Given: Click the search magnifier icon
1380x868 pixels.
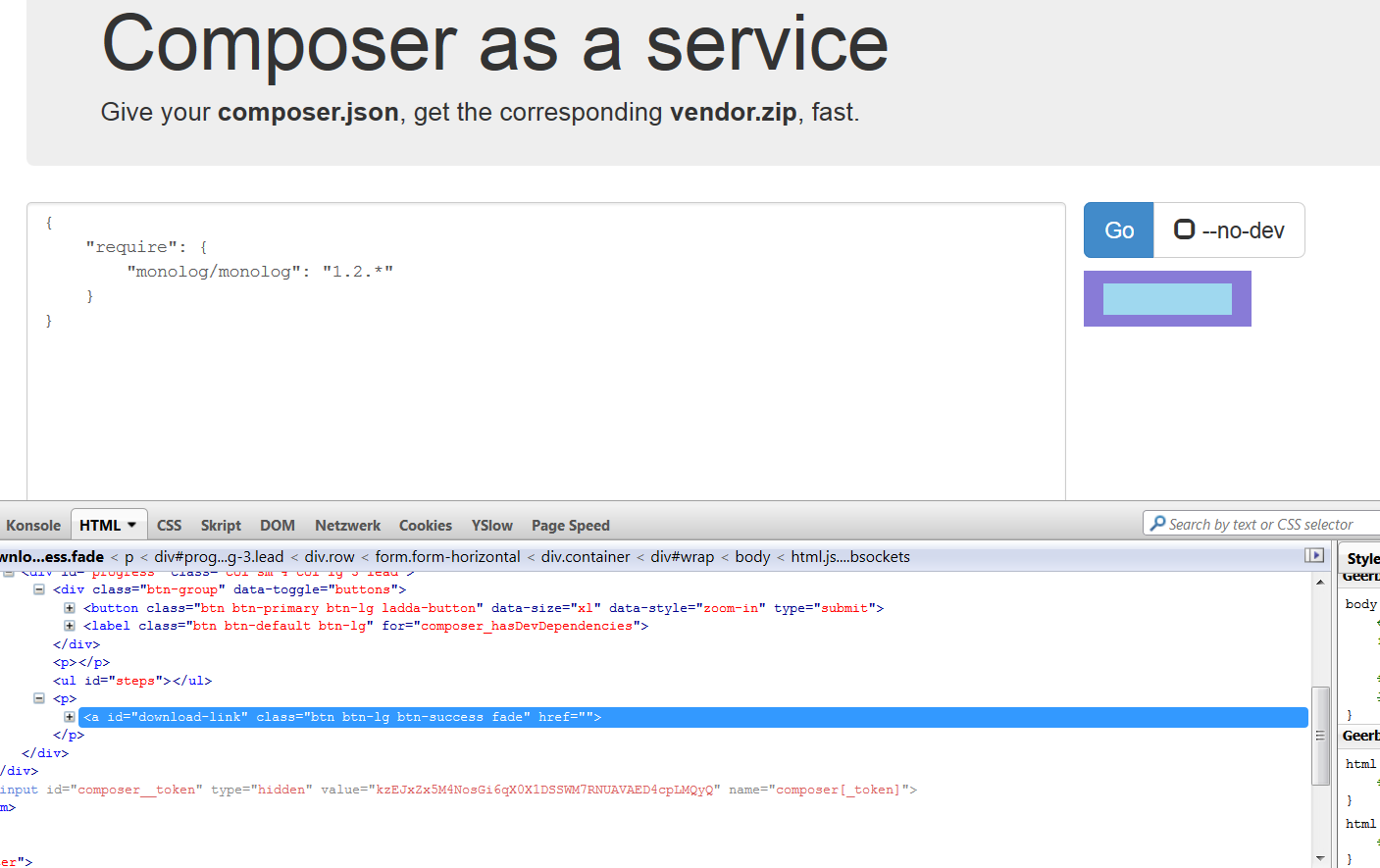Looking at the screenshot, I should pyautogui.click(x=1157, y=524).
